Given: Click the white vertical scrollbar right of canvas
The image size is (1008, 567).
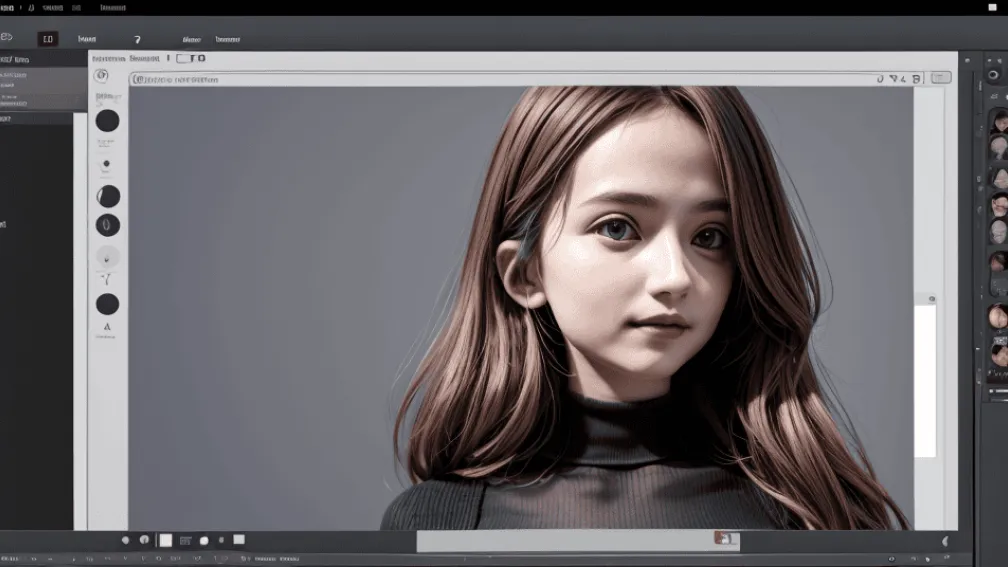Looking at the screenshot, I should pyautogui.click(x=925, y=380).
